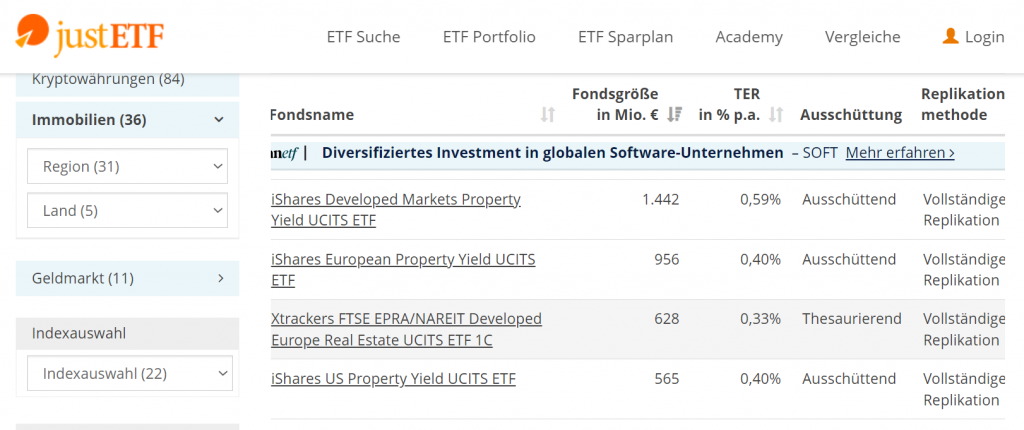Screen dimensions: 1024x430
Task: Open the ETF Suche menu
Action: pyautogui.click(x=363, y=37)
